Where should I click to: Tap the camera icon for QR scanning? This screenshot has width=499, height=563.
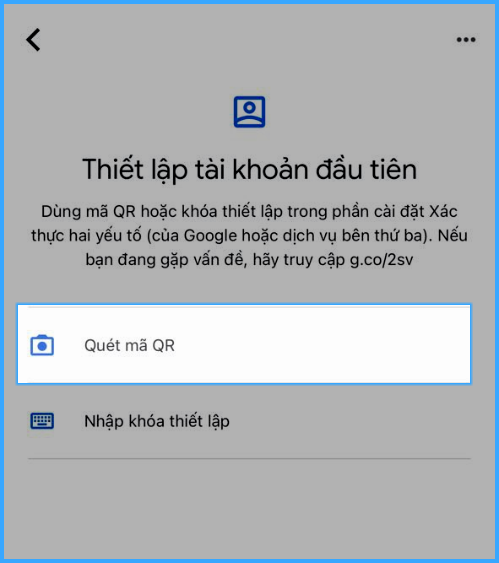tap(42, 345)
